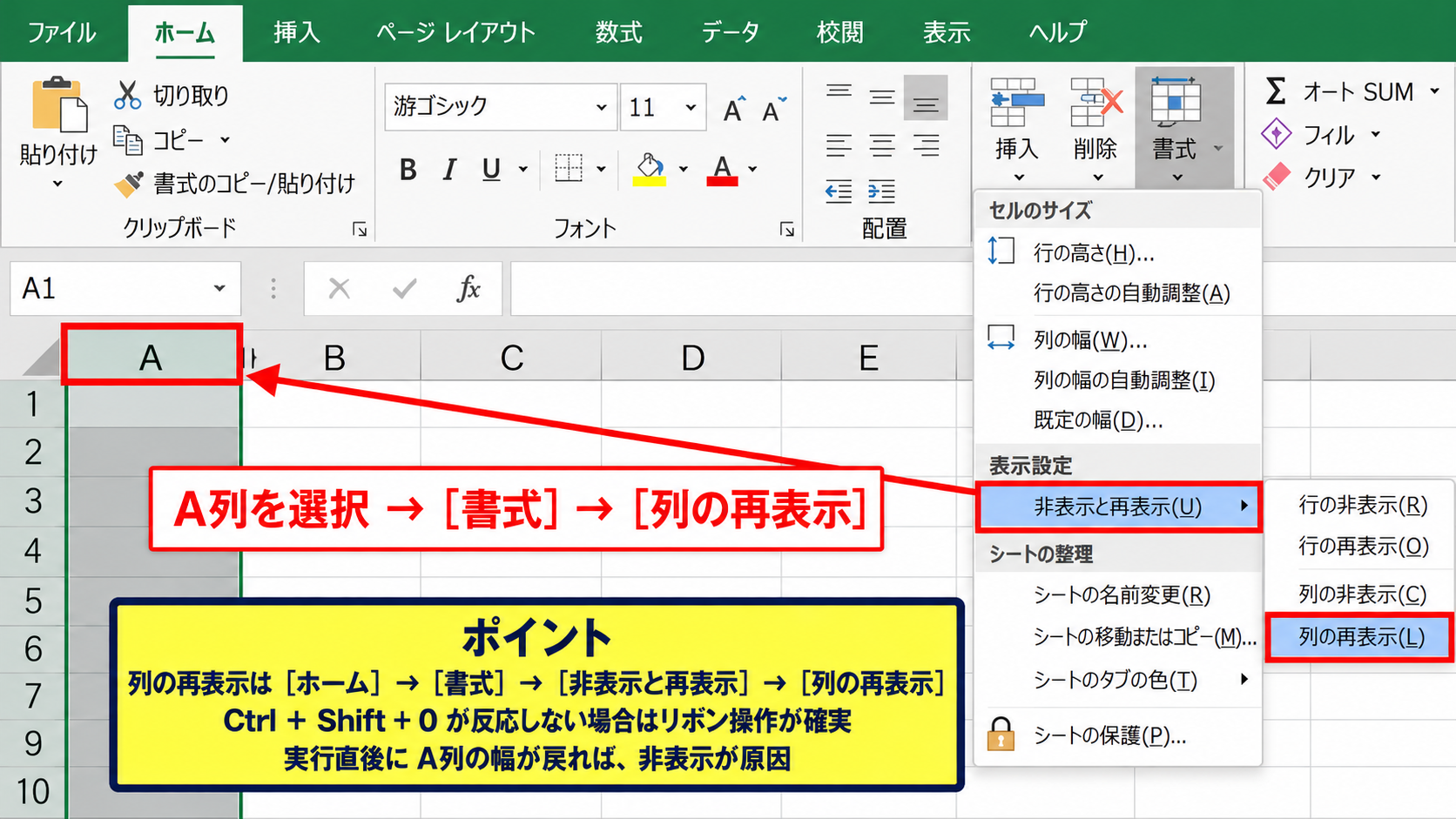
Task: Open the font color dropdown arrow
Action: tap(752, 169)
